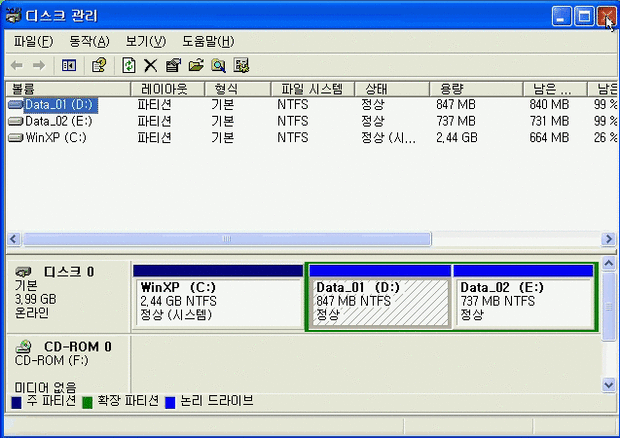Click the WinXP (C:) volume drive icon

(15, 138)
